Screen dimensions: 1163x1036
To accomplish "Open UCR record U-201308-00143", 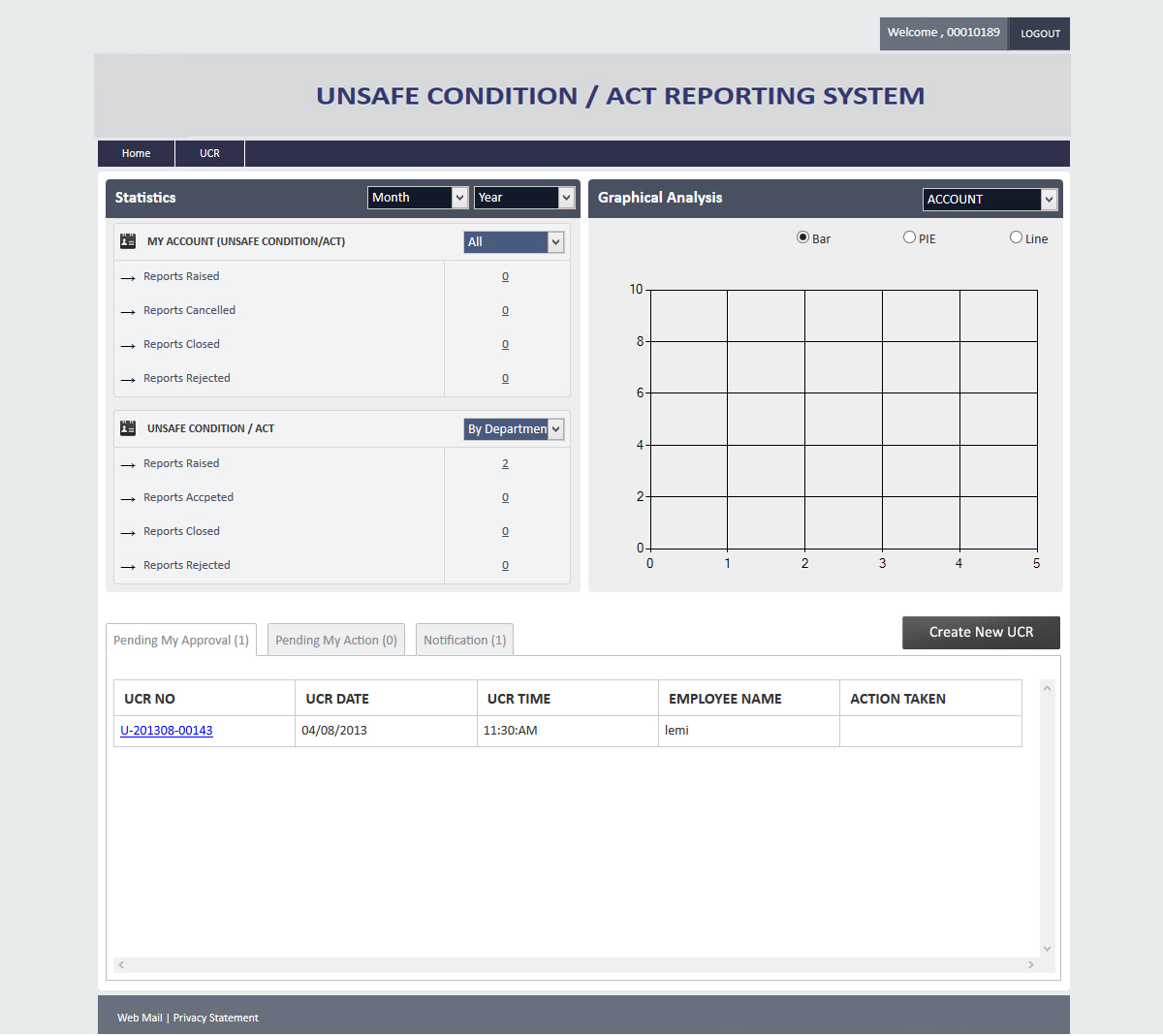I will coord(167,731).
